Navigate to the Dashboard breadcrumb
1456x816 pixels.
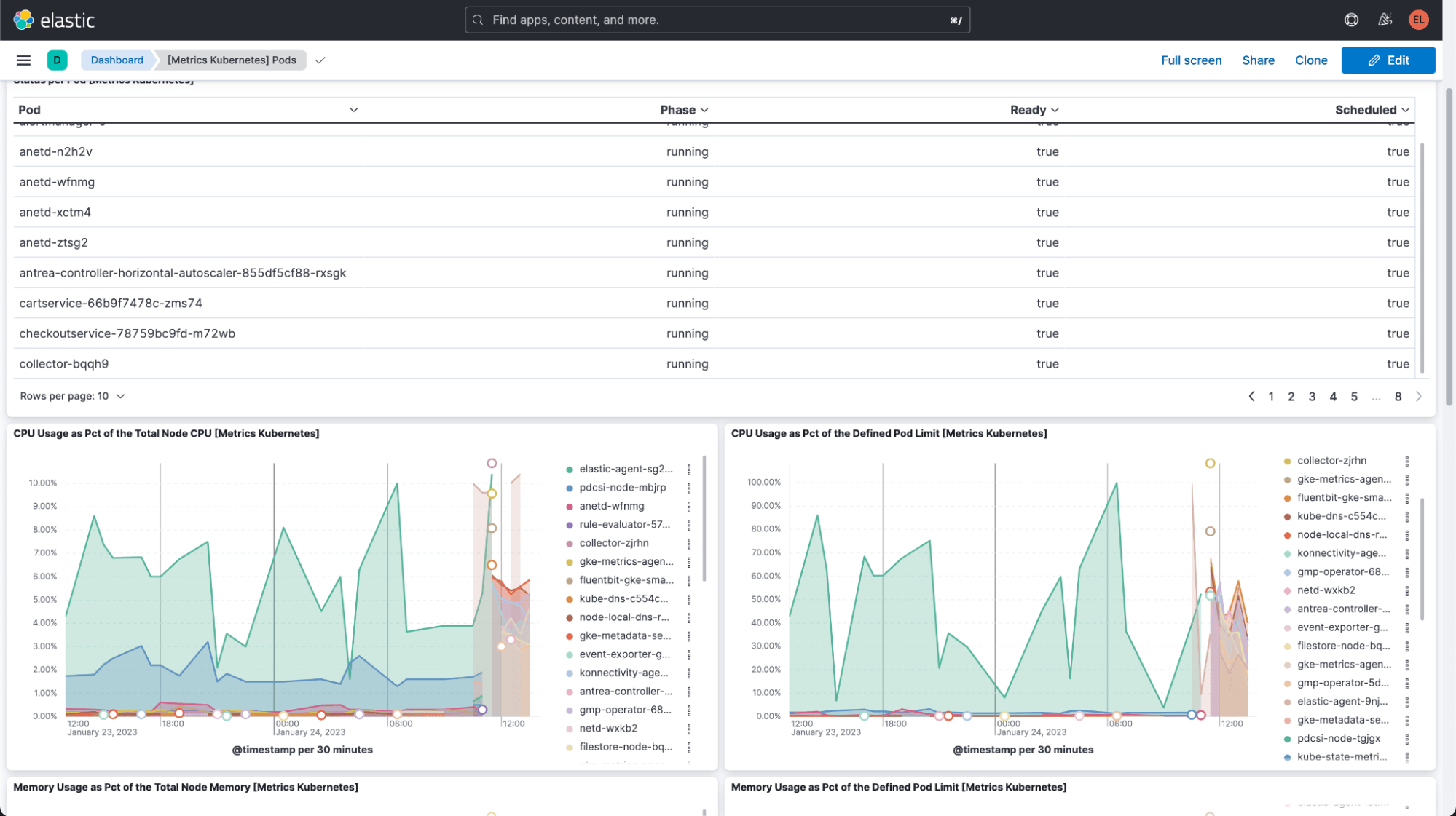[117, 60]
